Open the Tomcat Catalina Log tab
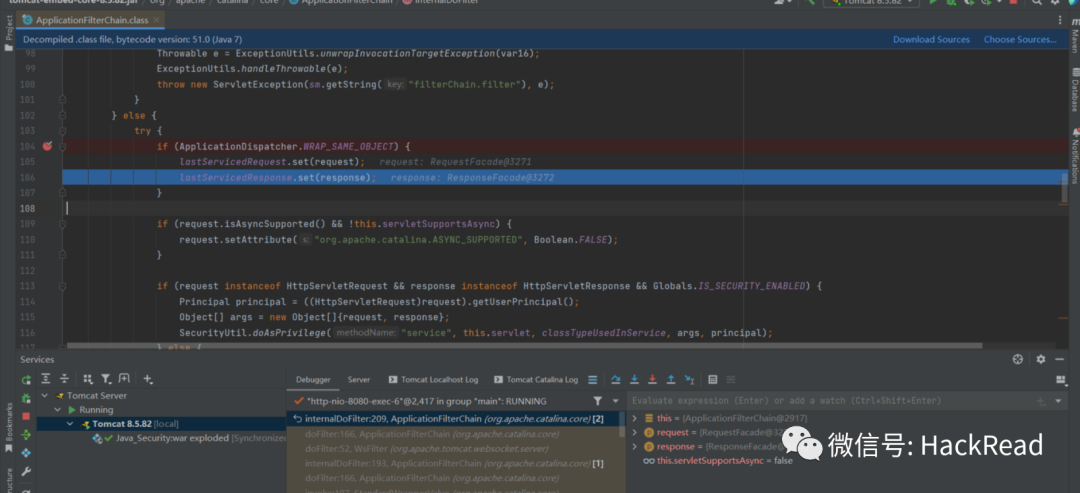The width and height of the screenshot is (1080, 493). 537,379
